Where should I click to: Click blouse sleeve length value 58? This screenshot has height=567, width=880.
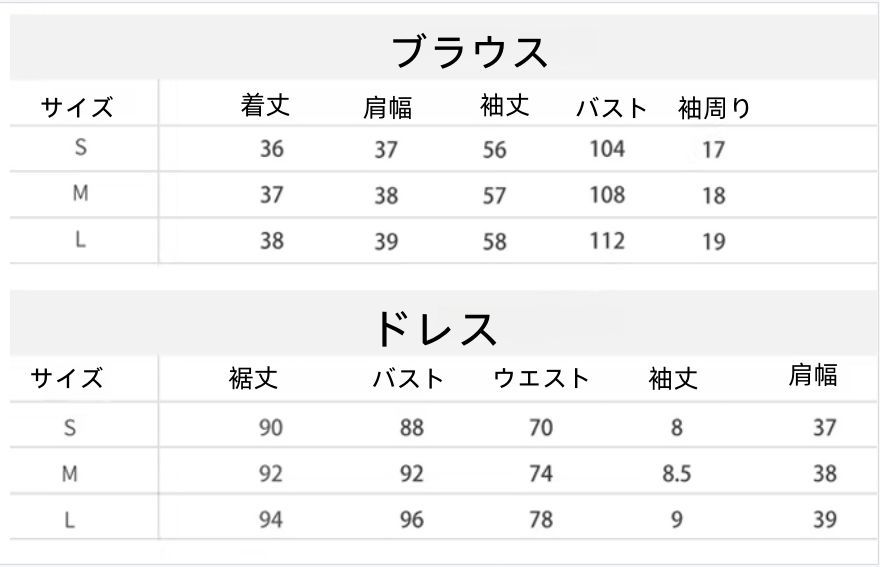coord(494,241)
